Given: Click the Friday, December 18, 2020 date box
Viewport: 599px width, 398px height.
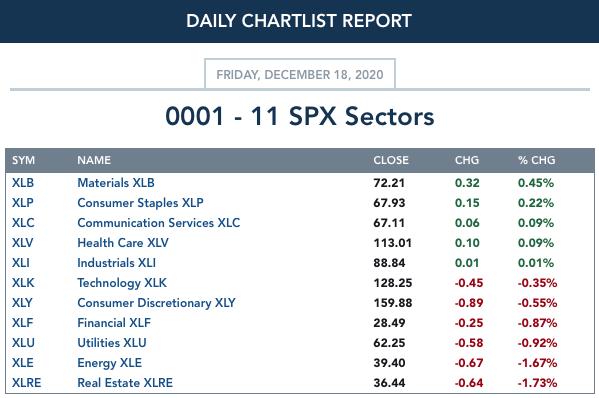Looking at the screenshot, I should (x=300, y=74).
